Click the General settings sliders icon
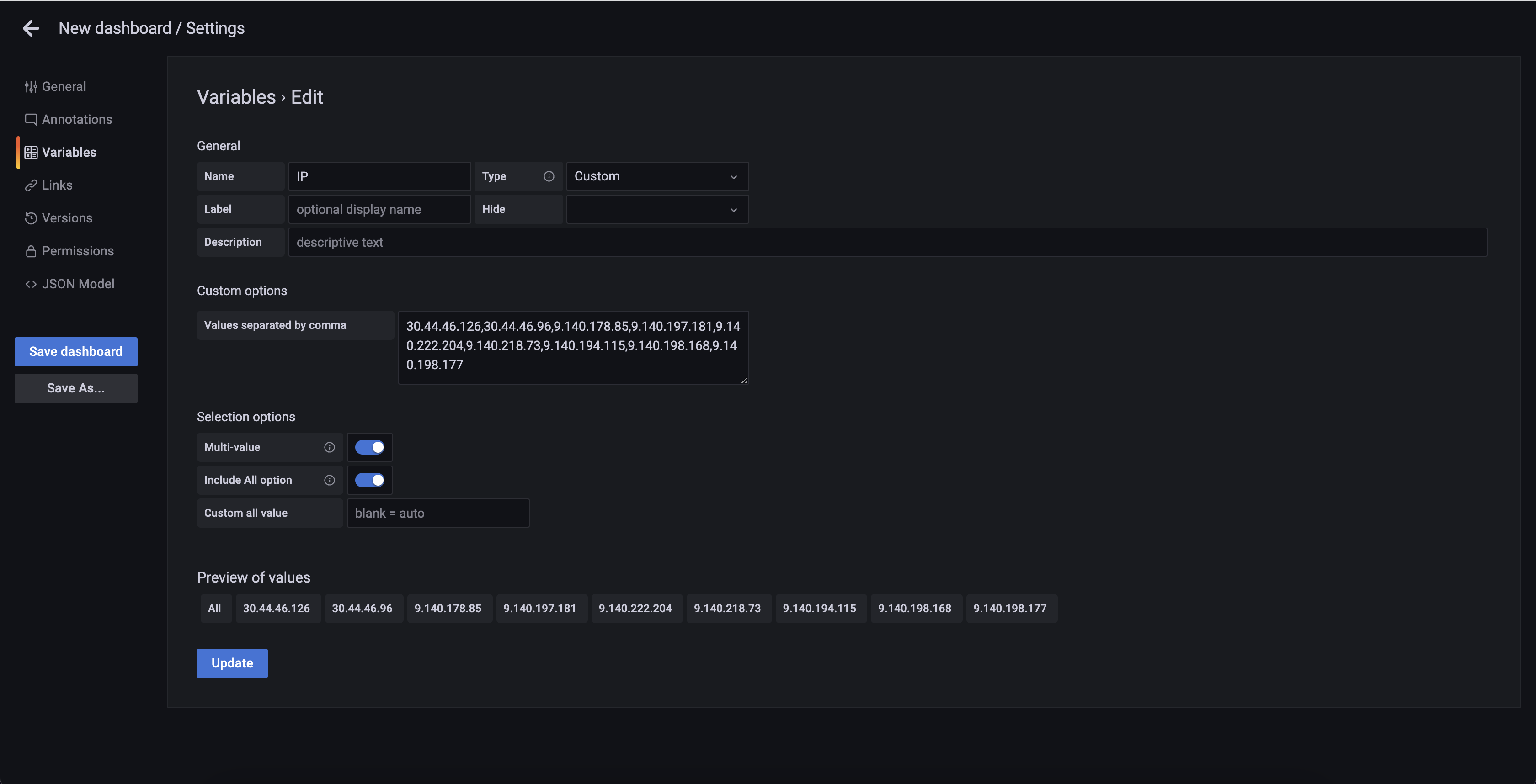The height and width of the screenshot is (784, 1536). [31, 86]
